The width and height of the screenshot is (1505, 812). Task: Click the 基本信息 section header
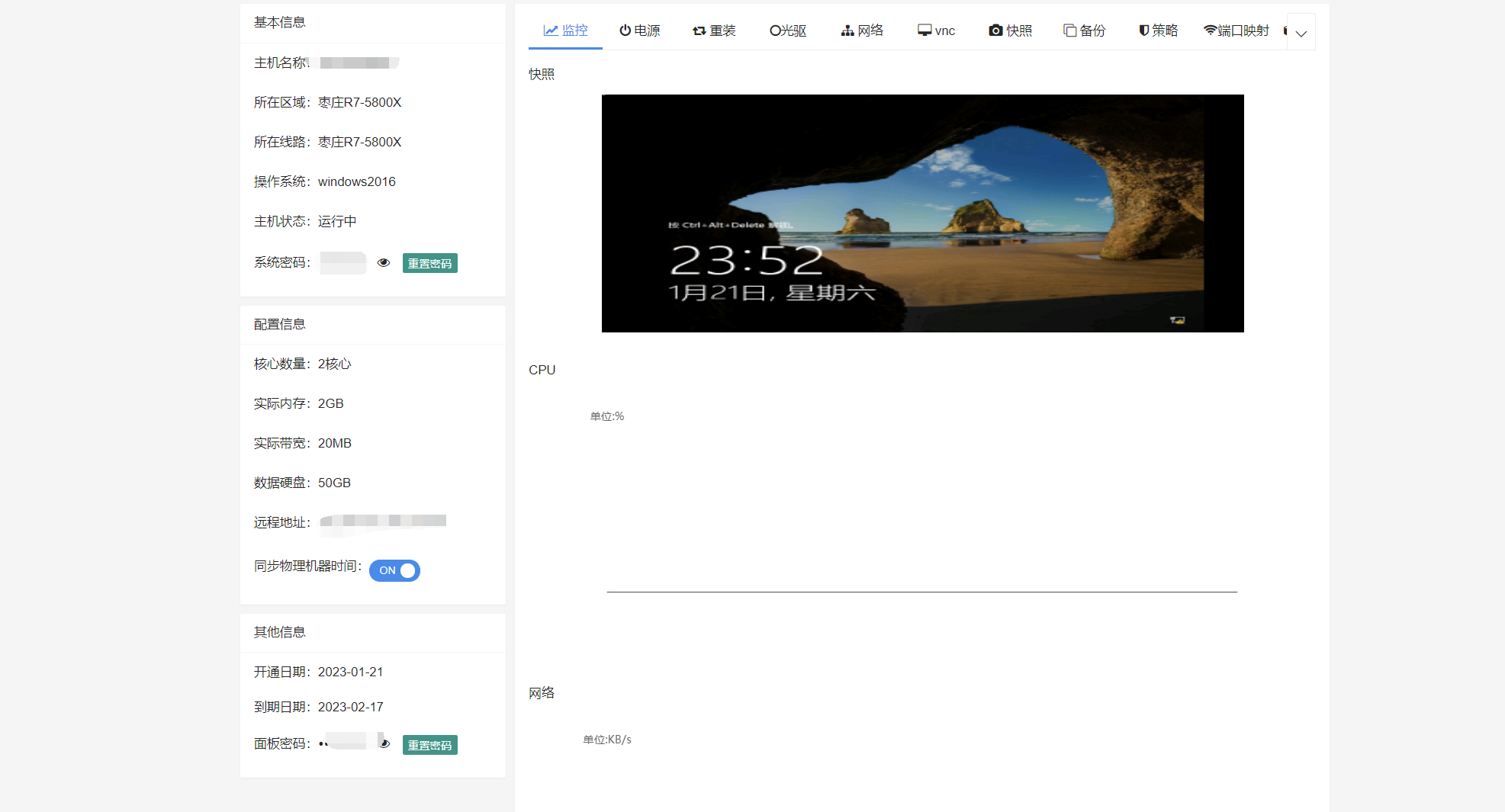click(x=280, y=22)
